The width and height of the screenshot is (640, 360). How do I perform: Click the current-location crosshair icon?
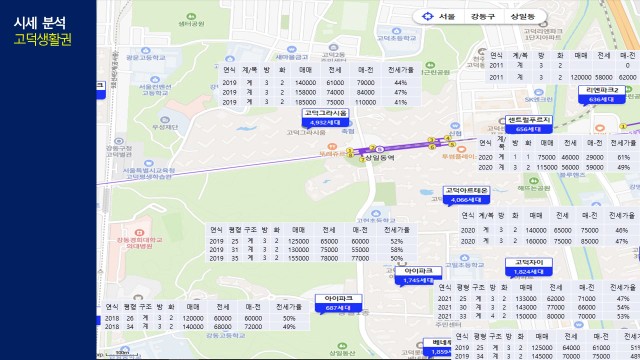click(x=427, y=16)
